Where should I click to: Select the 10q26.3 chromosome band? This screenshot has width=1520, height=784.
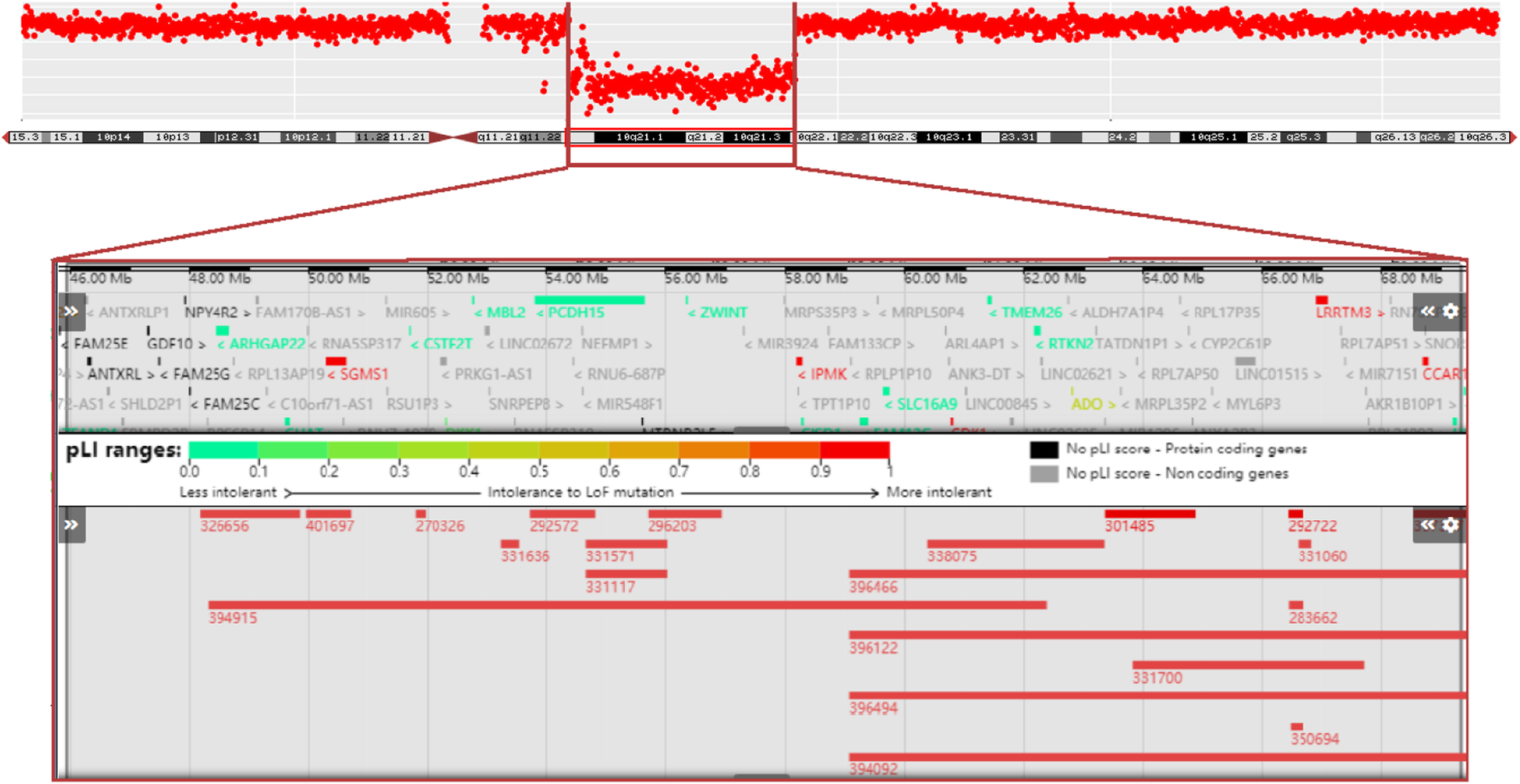point(1483,137)
